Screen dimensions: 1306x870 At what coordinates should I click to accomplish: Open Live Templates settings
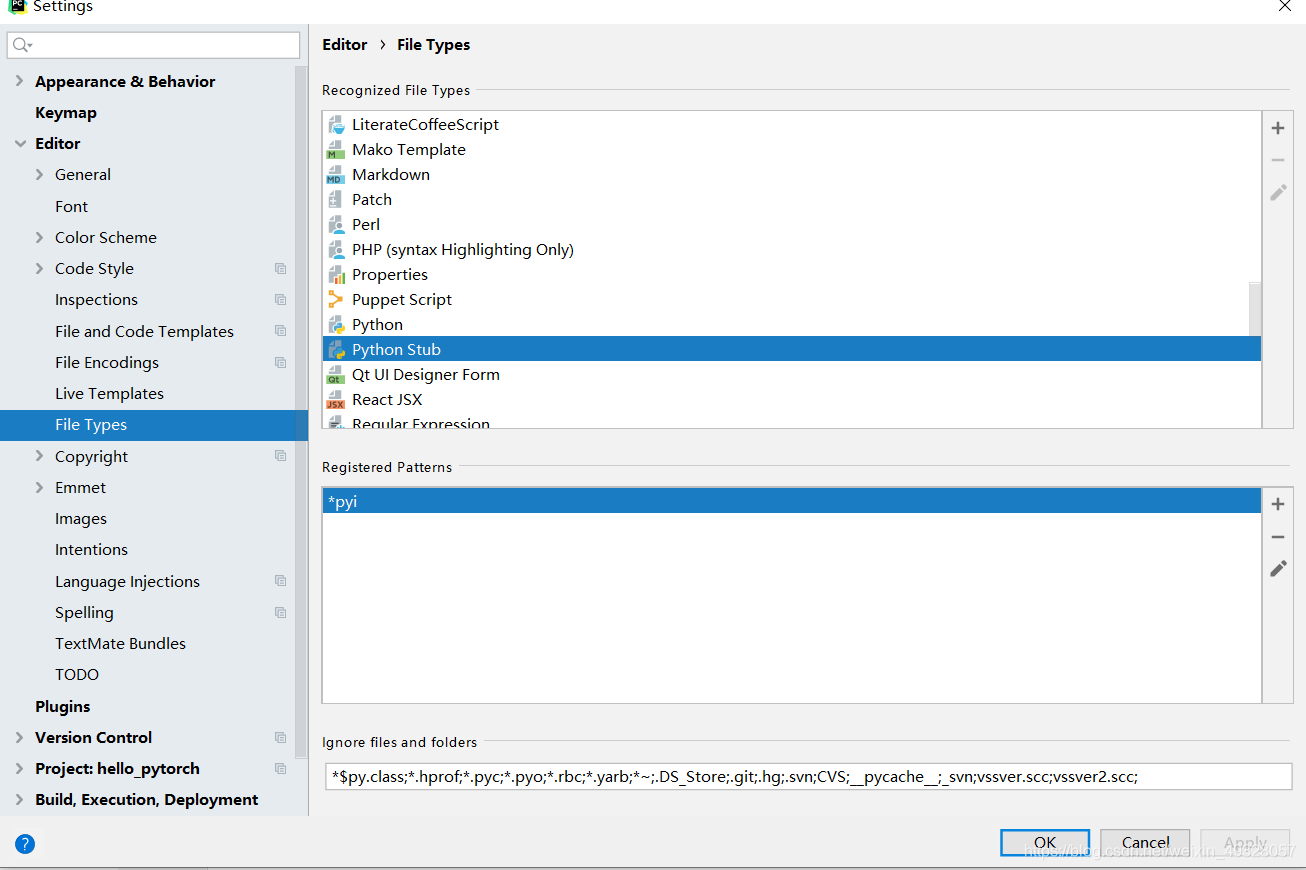(109, 394)
